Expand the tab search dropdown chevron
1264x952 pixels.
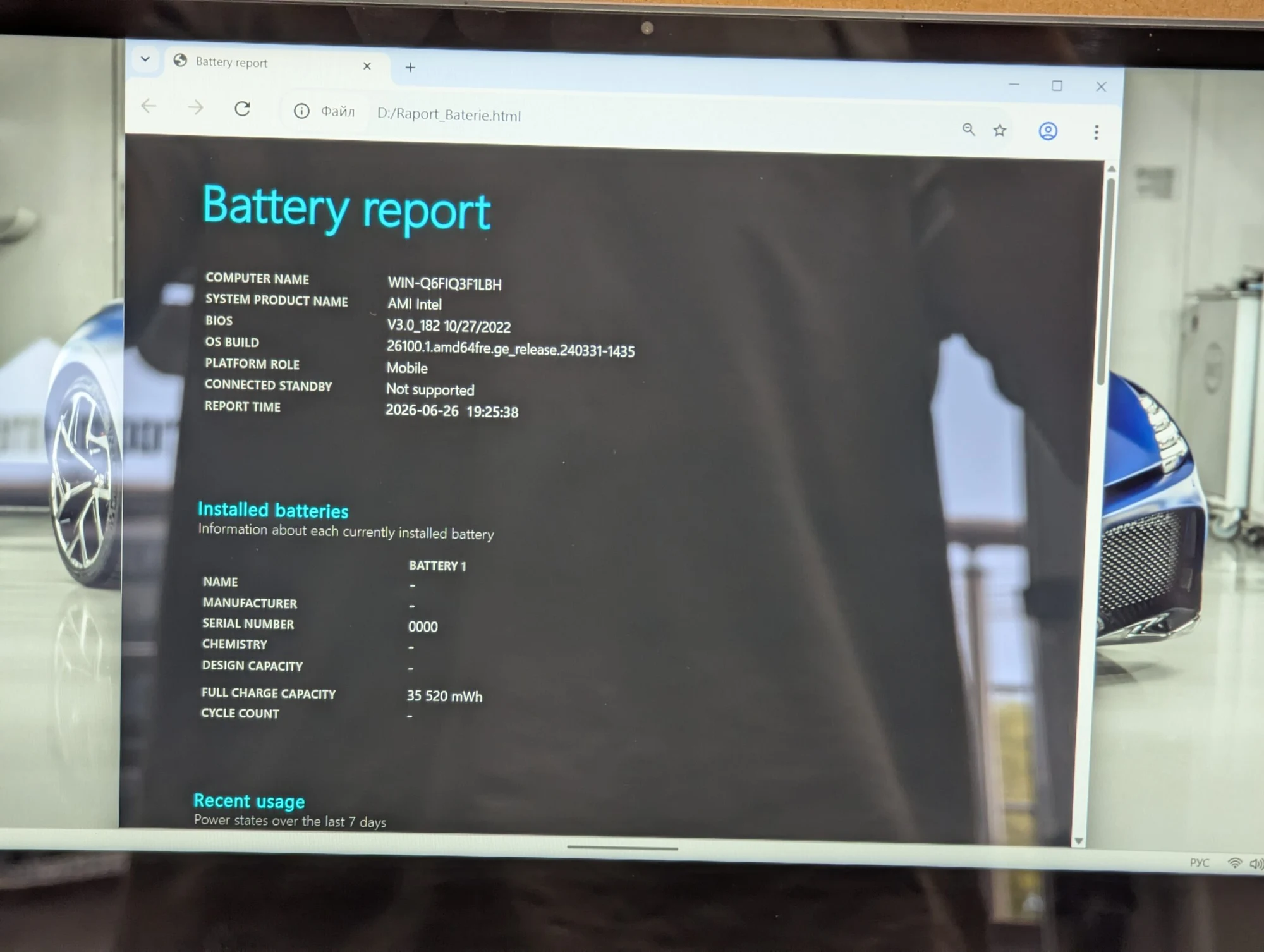tap(145, 59)
